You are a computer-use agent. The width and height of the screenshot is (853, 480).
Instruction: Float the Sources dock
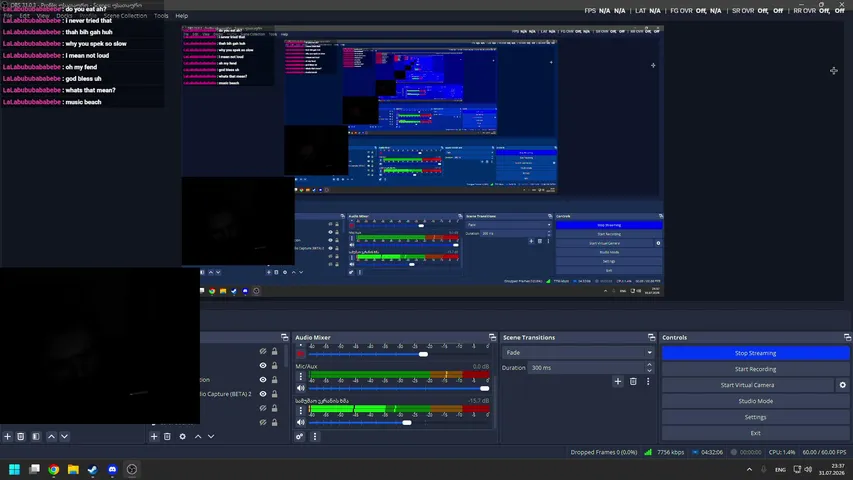click(x=285, y=337)
